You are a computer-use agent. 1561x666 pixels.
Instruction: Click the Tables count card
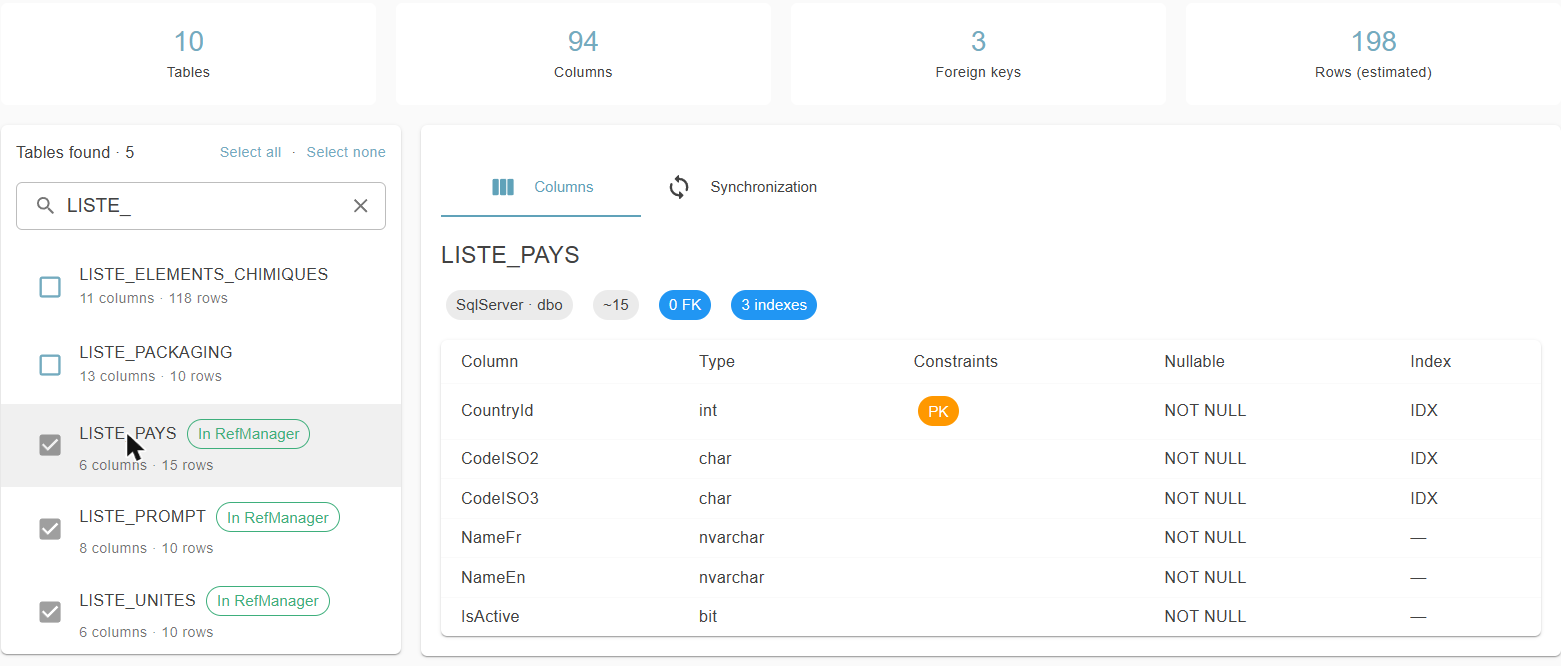click(x=188, y=53)
